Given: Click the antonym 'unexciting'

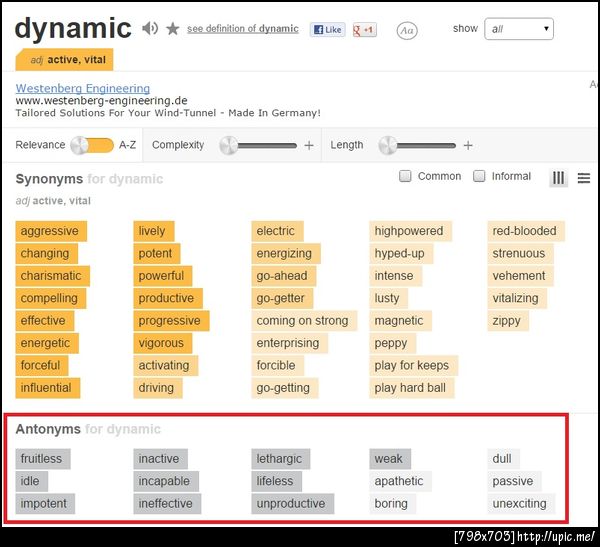Looking at the screenshot, I should 521,503.
